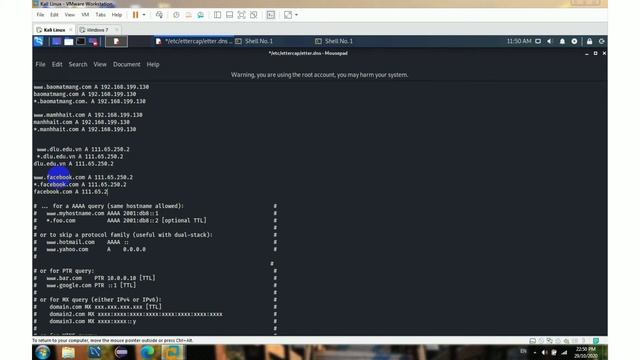Close the Windows 7 VM tab

[116, 30]
